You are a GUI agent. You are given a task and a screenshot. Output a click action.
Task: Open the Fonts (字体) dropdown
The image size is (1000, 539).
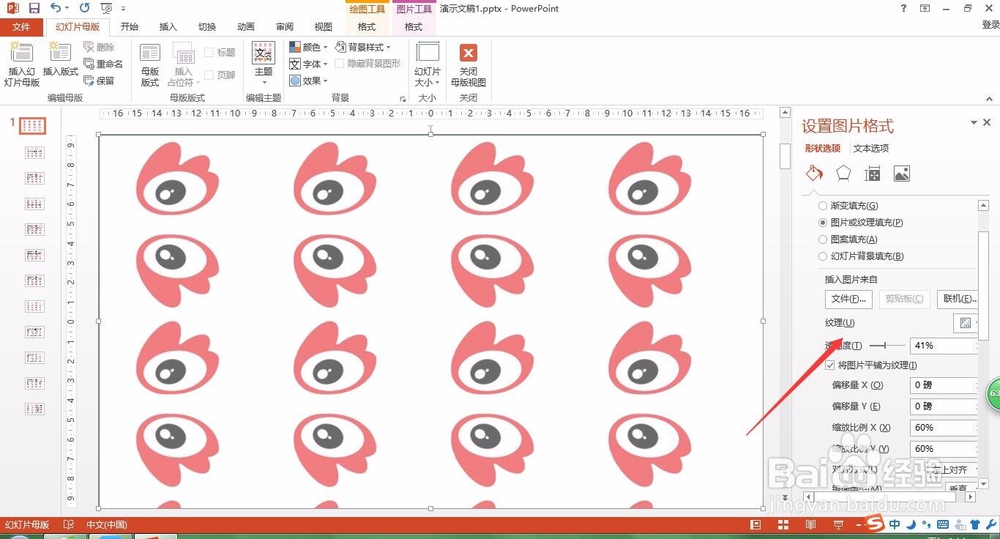pyautogui.click(x=308, y=64)
